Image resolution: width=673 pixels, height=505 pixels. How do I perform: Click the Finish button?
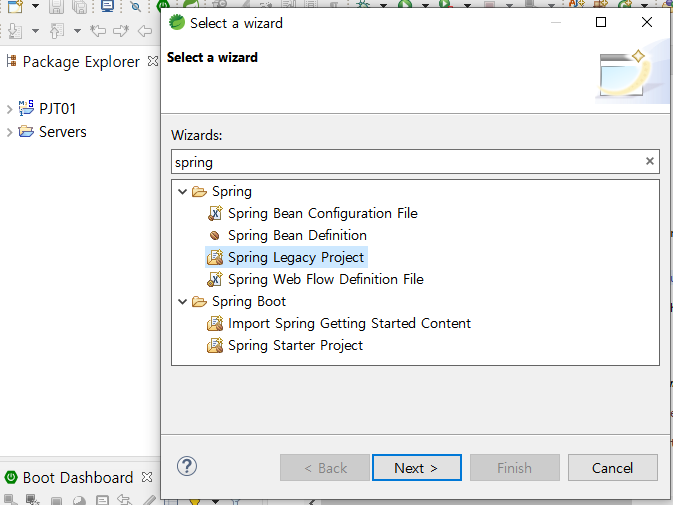tap(515, 468)
